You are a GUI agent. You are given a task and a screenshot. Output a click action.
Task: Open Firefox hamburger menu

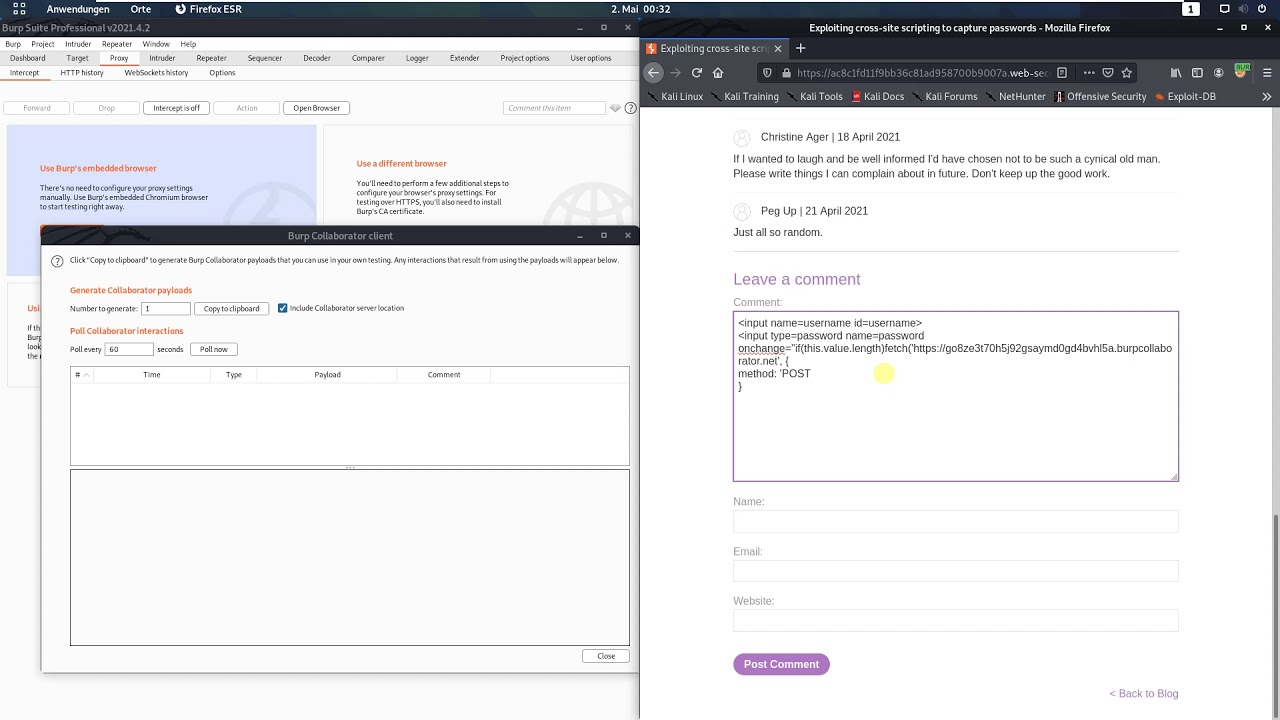pyautogui.click(x=1265, y=73)
